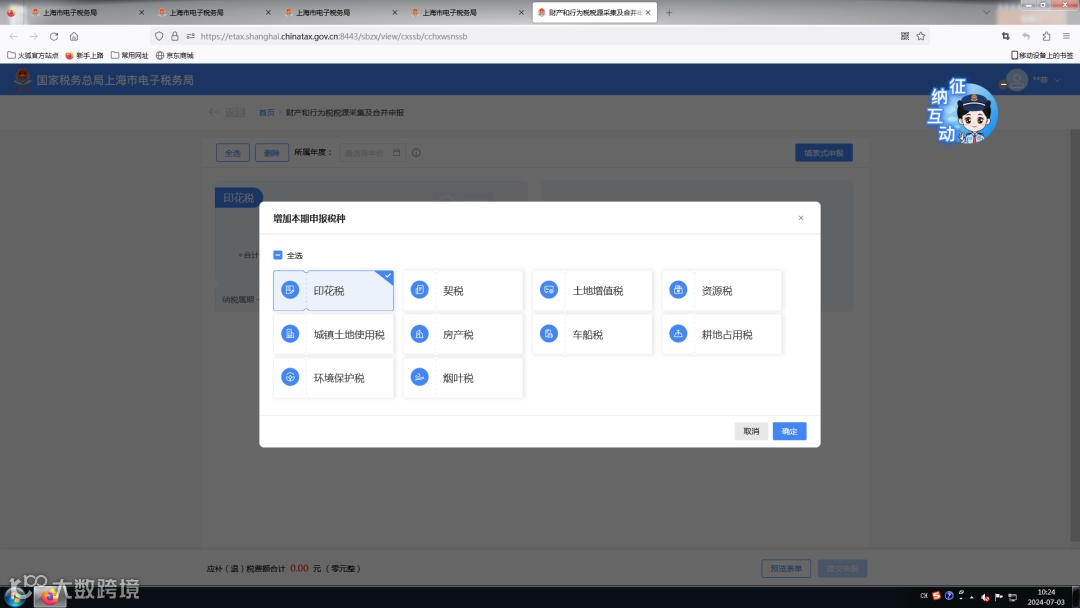Viewport: 1080px width, 608px height.
Task: Click the 填表式申报 button
Action: click(x=824, y=153)
